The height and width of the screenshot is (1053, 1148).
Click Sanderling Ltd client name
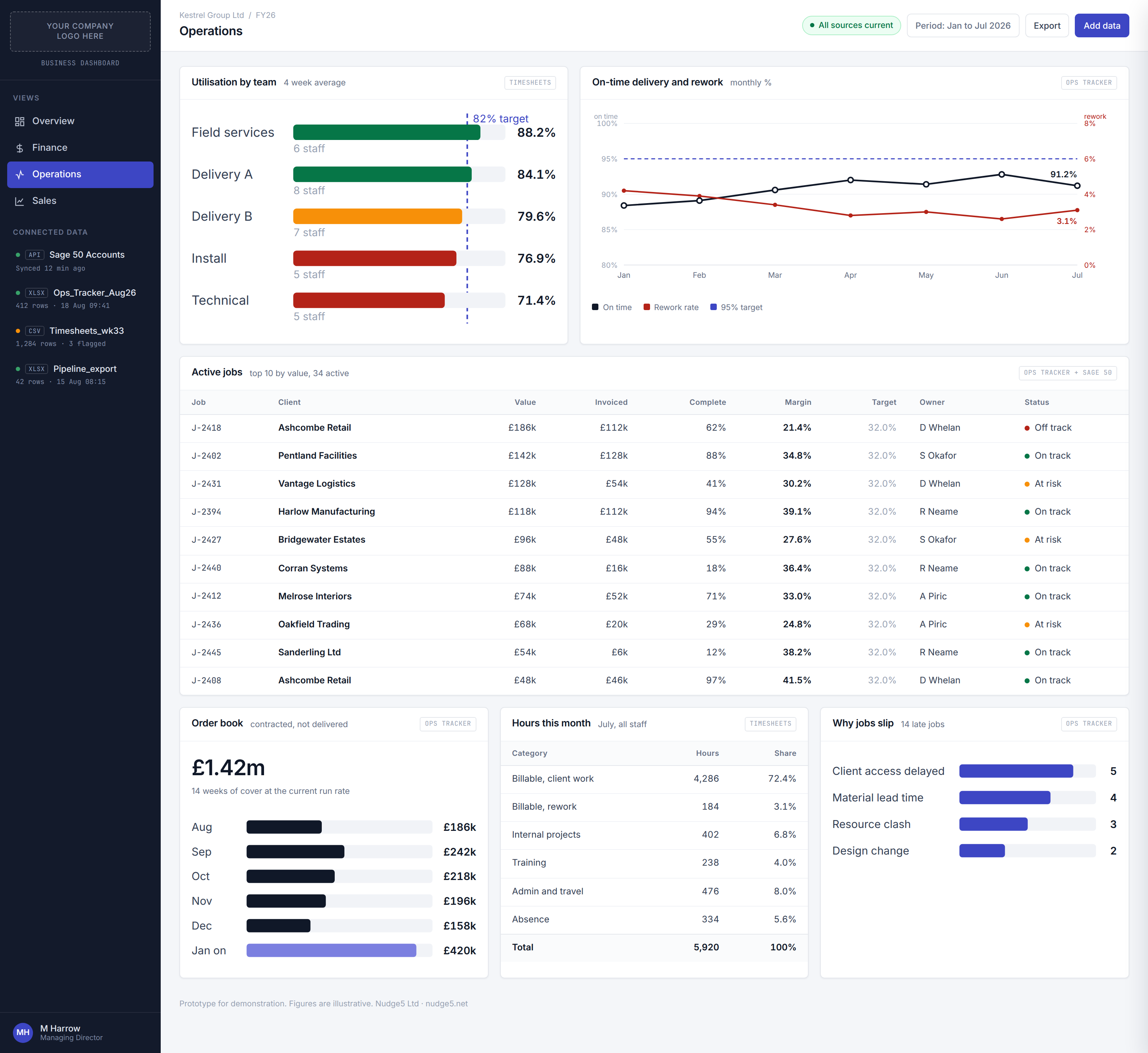coord(309,652)
